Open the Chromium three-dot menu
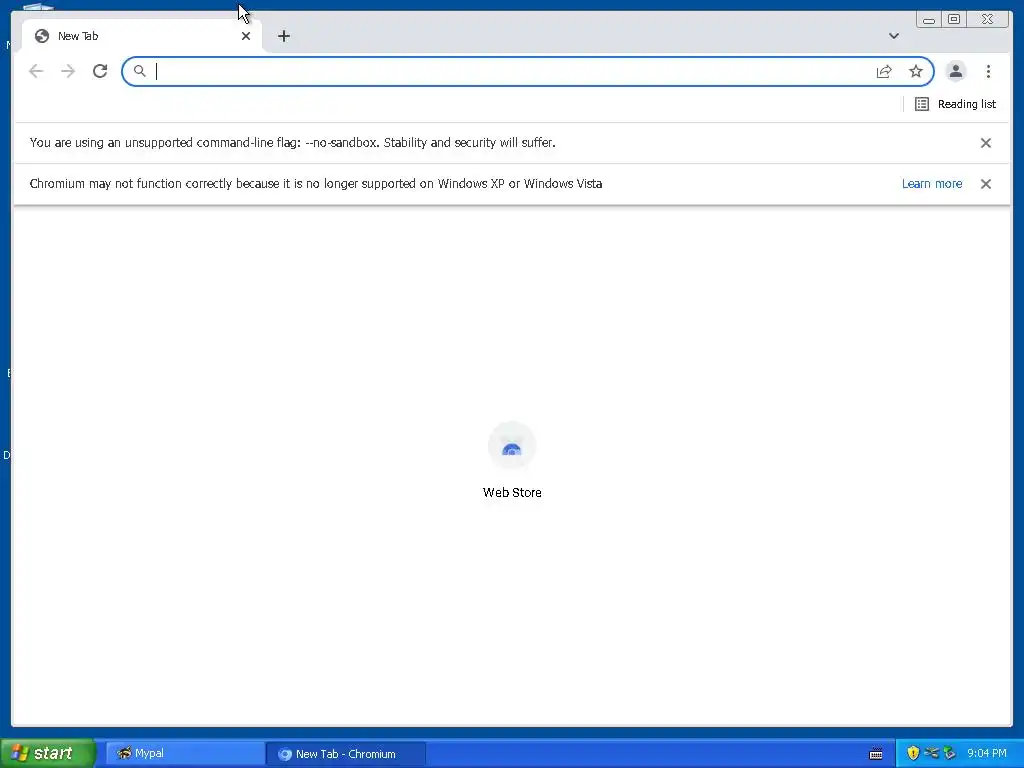Image resolution: width=1024 pixels, height=768 pixels. [x=988, y=71]
